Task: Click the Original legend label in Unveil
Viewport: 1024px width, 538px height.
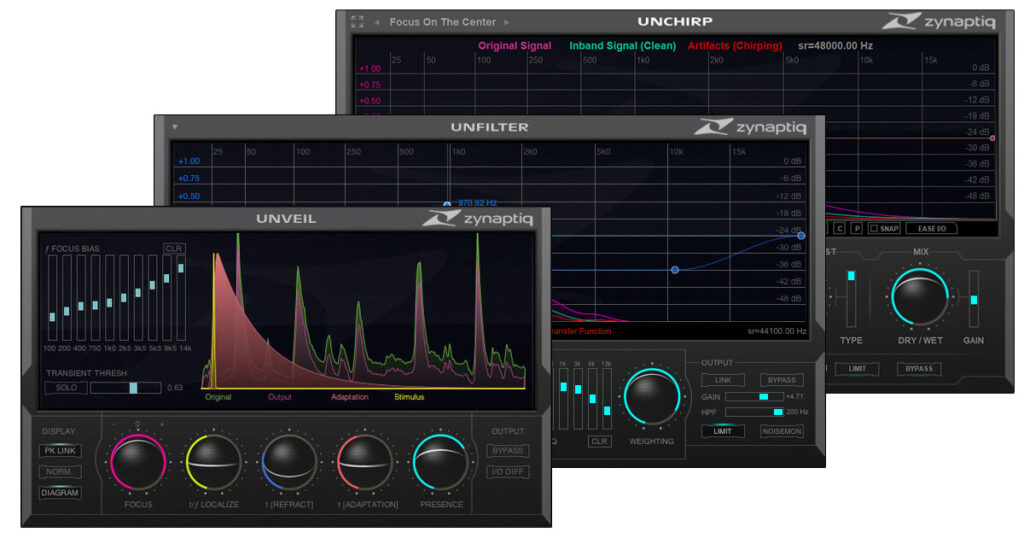Action: click(218, 397)
